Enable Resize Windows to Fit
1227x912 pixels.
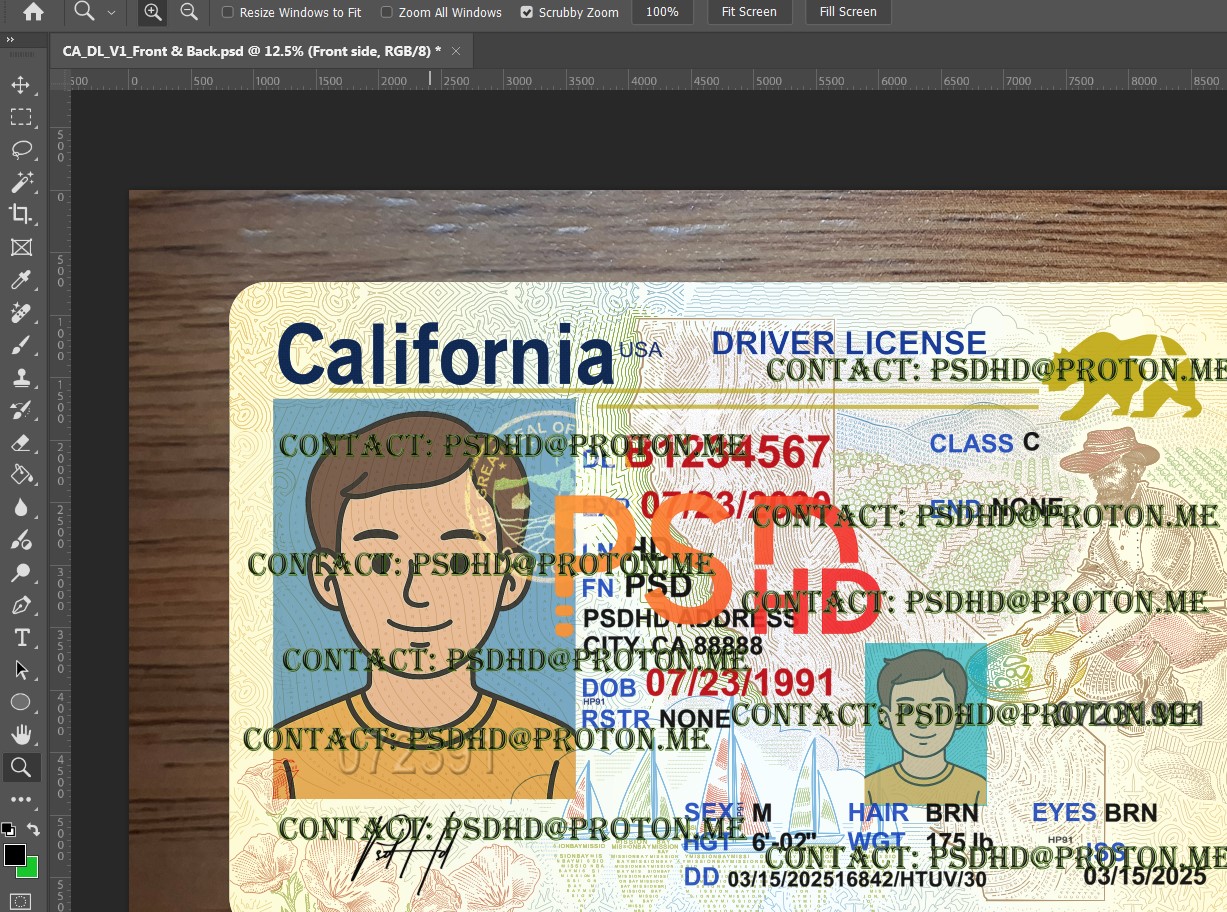click(x=228, y=12)
